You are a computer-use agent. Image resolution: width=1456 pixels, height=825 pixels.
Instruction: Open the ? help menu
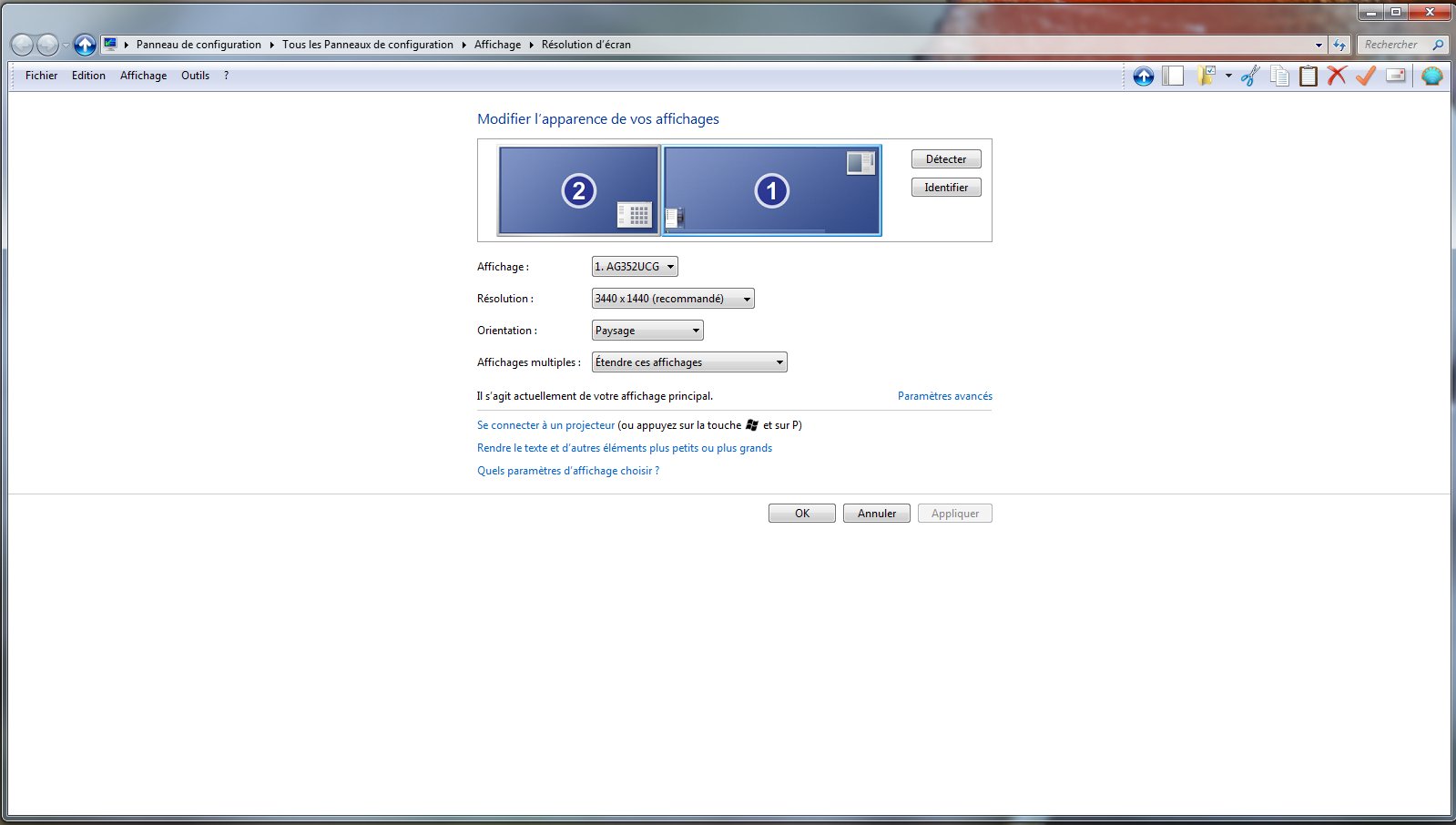[x=226, y=76]
